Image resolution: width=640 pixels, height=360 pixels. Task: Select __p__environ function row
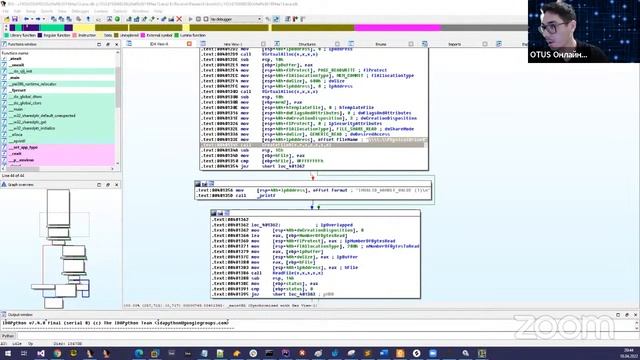58,160
